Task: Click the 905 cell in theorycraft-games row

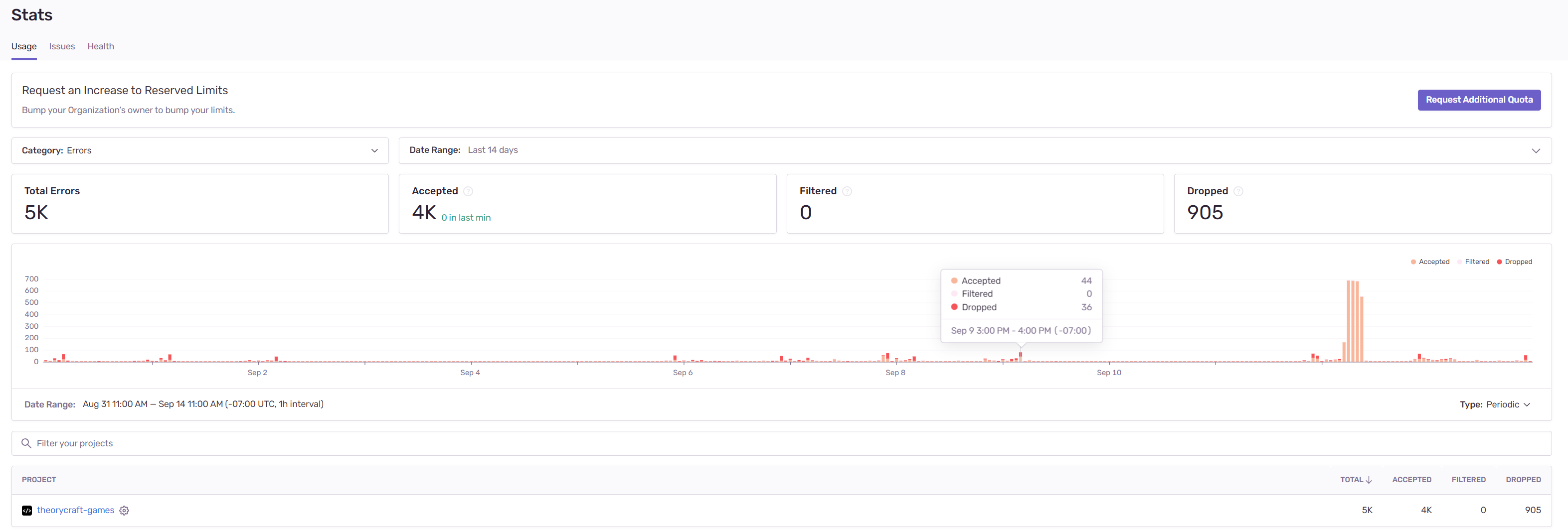Action: pos(1533,510)
